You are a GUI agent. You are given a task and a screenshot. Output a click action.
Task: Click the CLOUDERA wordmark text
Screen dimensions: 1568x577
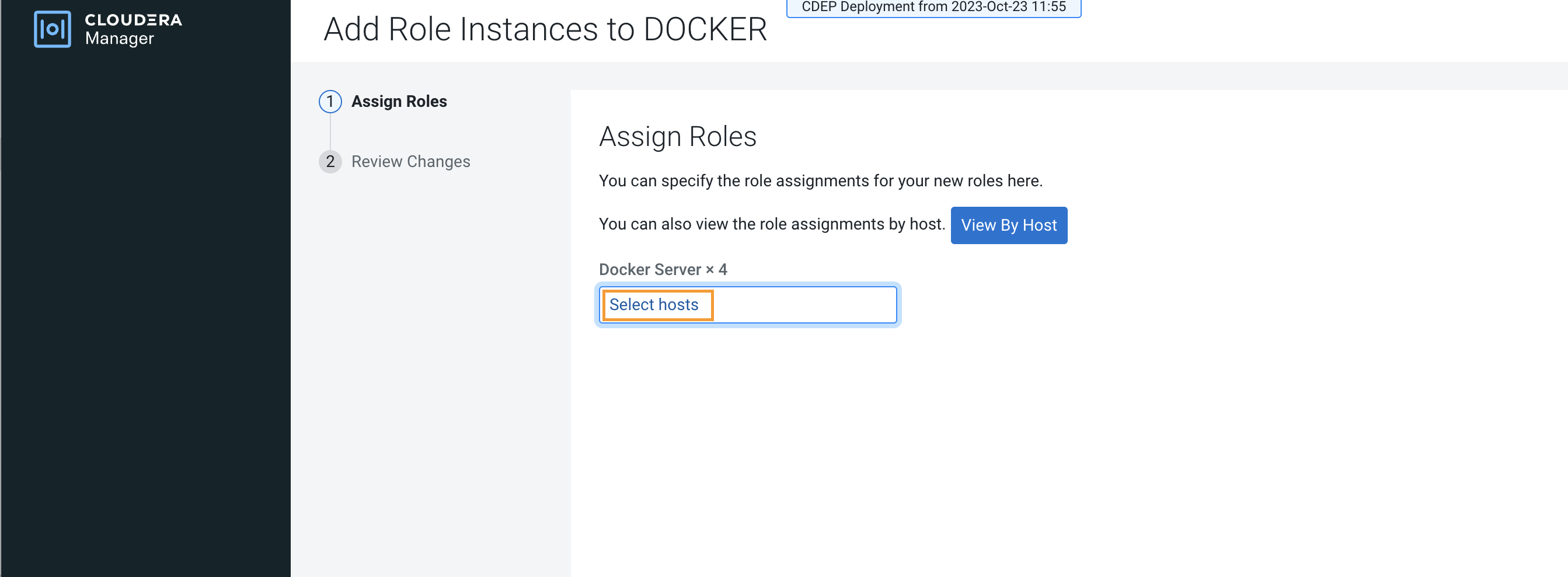(x=133, y=20)
